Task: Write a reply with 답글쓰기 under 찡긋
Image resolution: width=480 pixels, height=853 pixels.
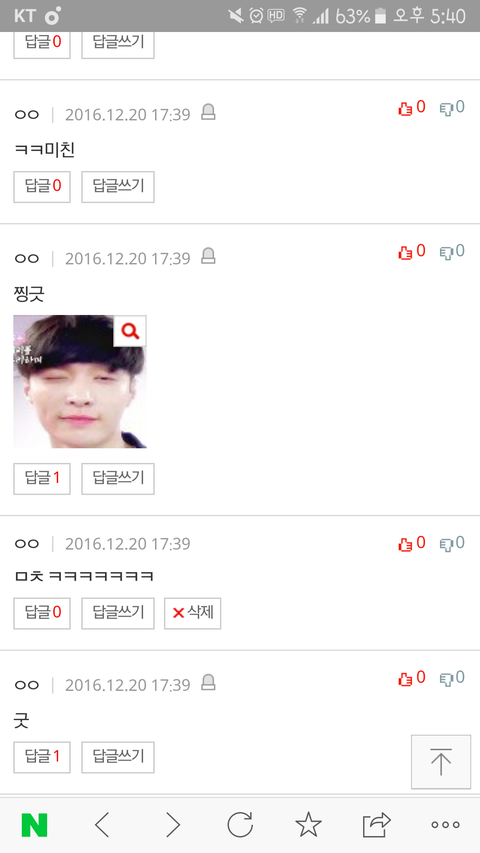Action: click(118, 479)
